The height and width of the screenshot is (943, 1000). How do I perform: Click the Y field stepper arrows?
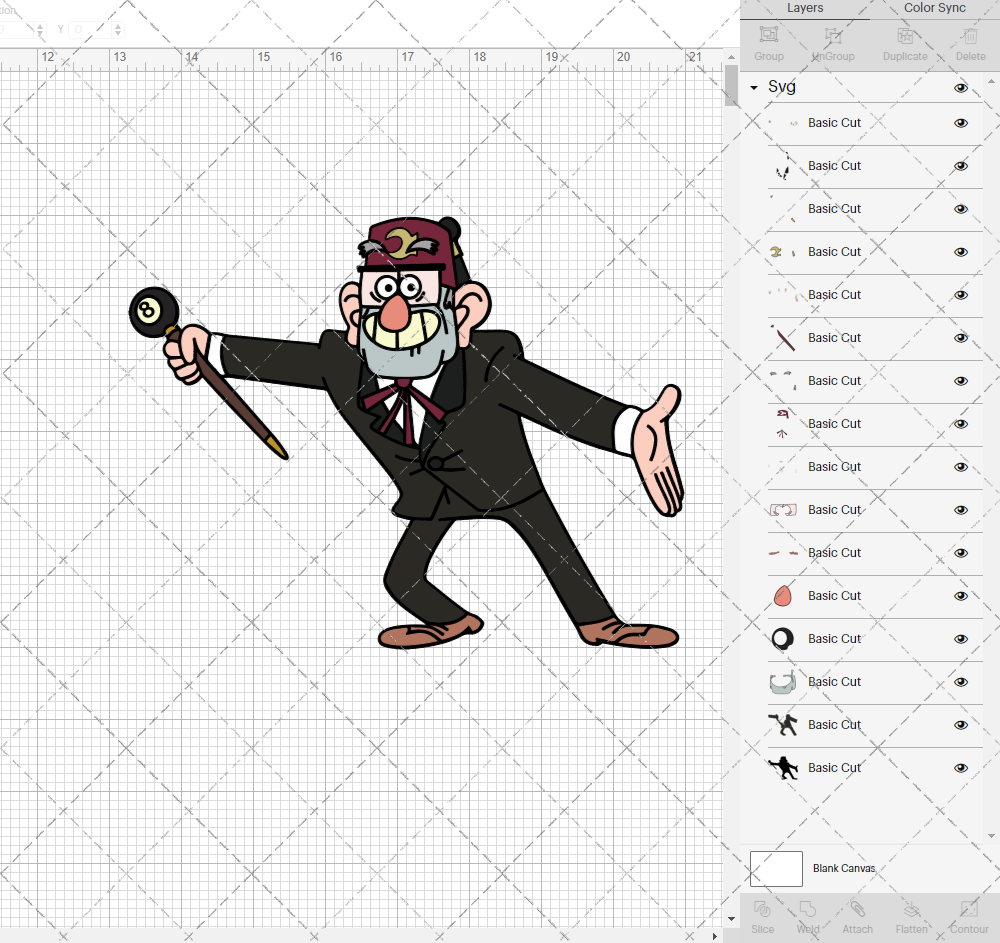point(118,29)
